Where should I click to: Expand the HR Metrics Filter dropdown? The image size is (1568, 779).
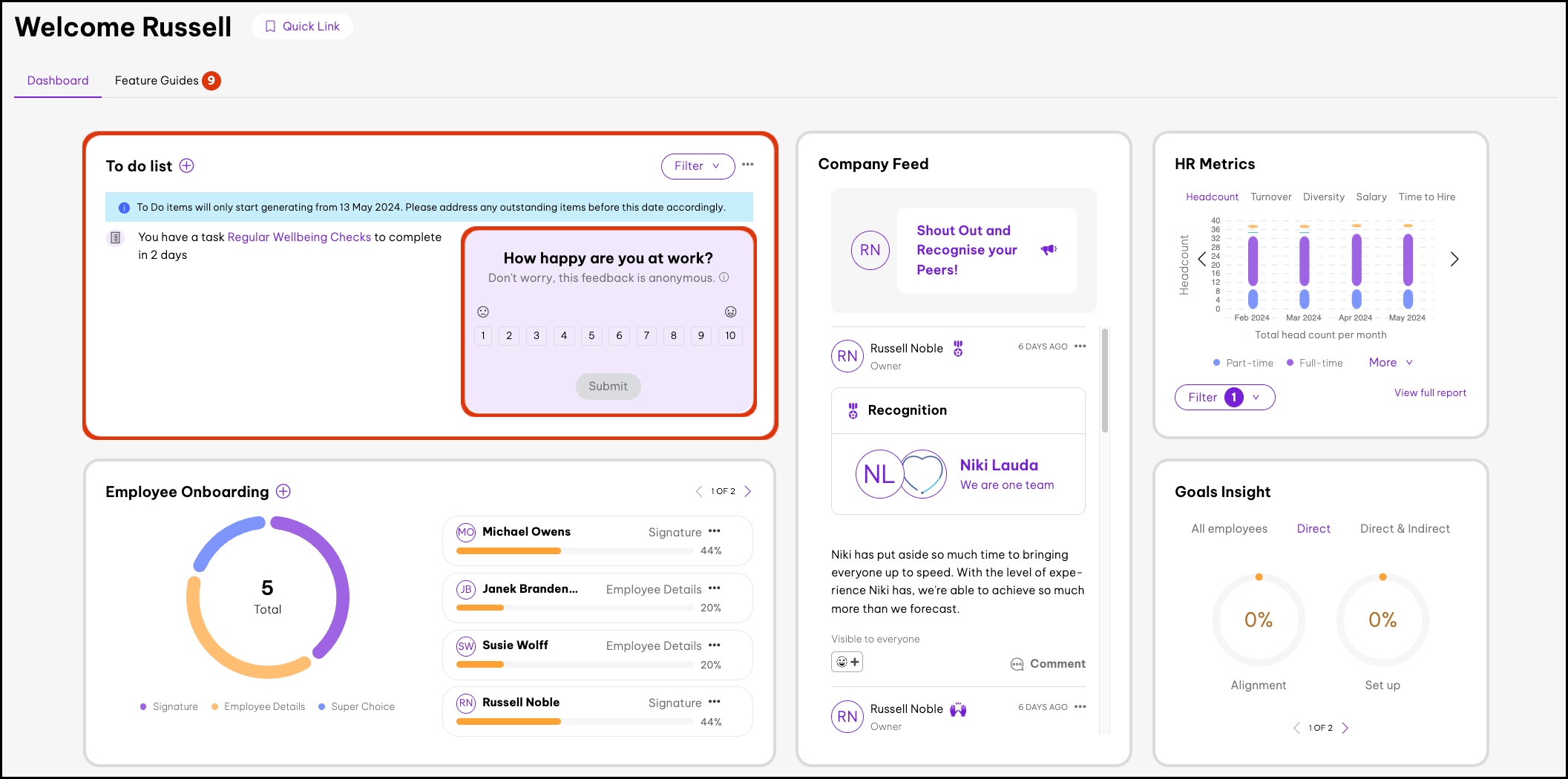(x=1224, y=398)
